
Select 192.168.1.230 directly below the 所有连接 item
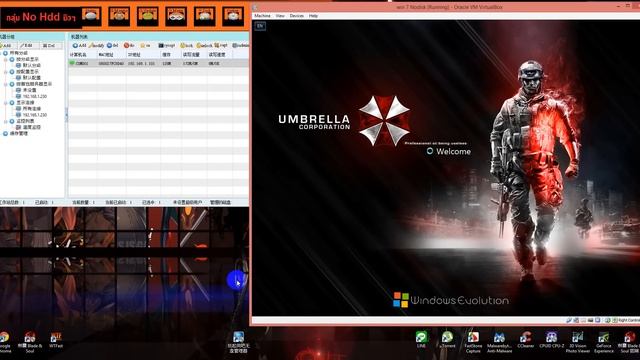tap(34, 115)
